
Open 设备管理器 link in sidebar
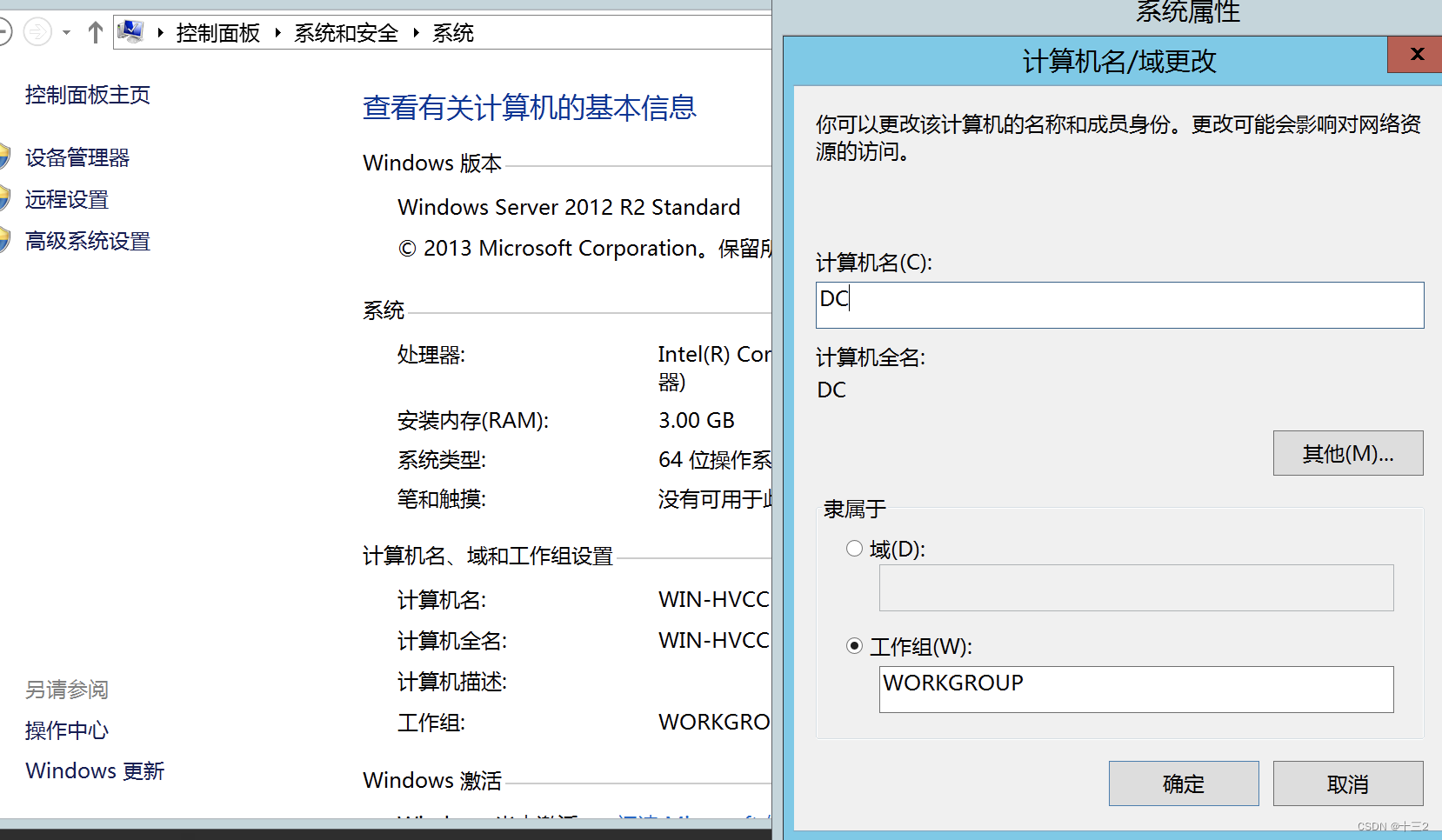(77, 157)
